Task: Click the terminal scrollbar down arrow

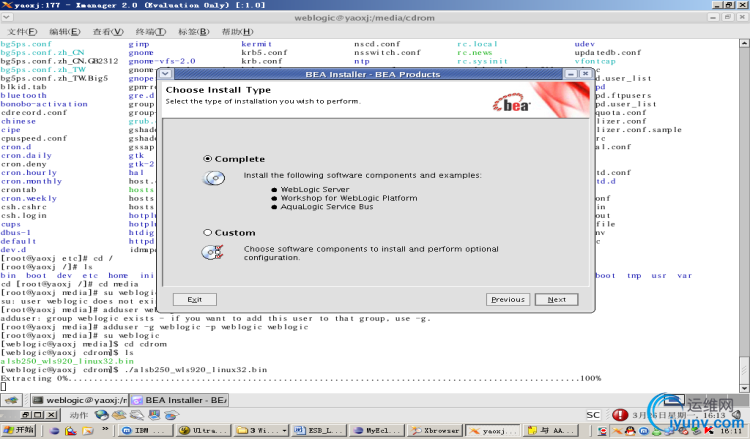Action: 744,388
